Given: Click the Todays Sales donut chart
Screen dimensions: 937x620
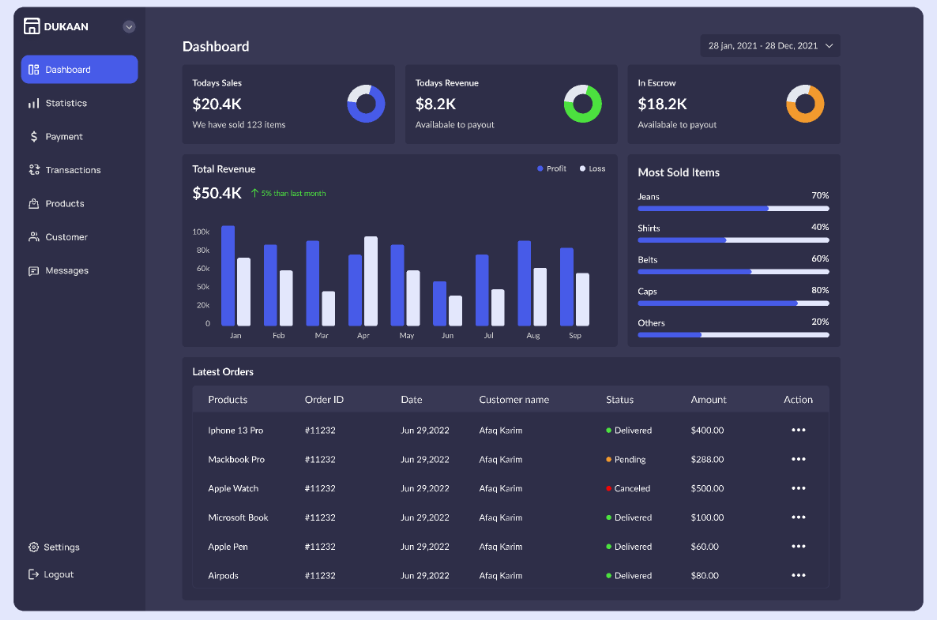Looking at the screenshot, I should tap(366, 104).
